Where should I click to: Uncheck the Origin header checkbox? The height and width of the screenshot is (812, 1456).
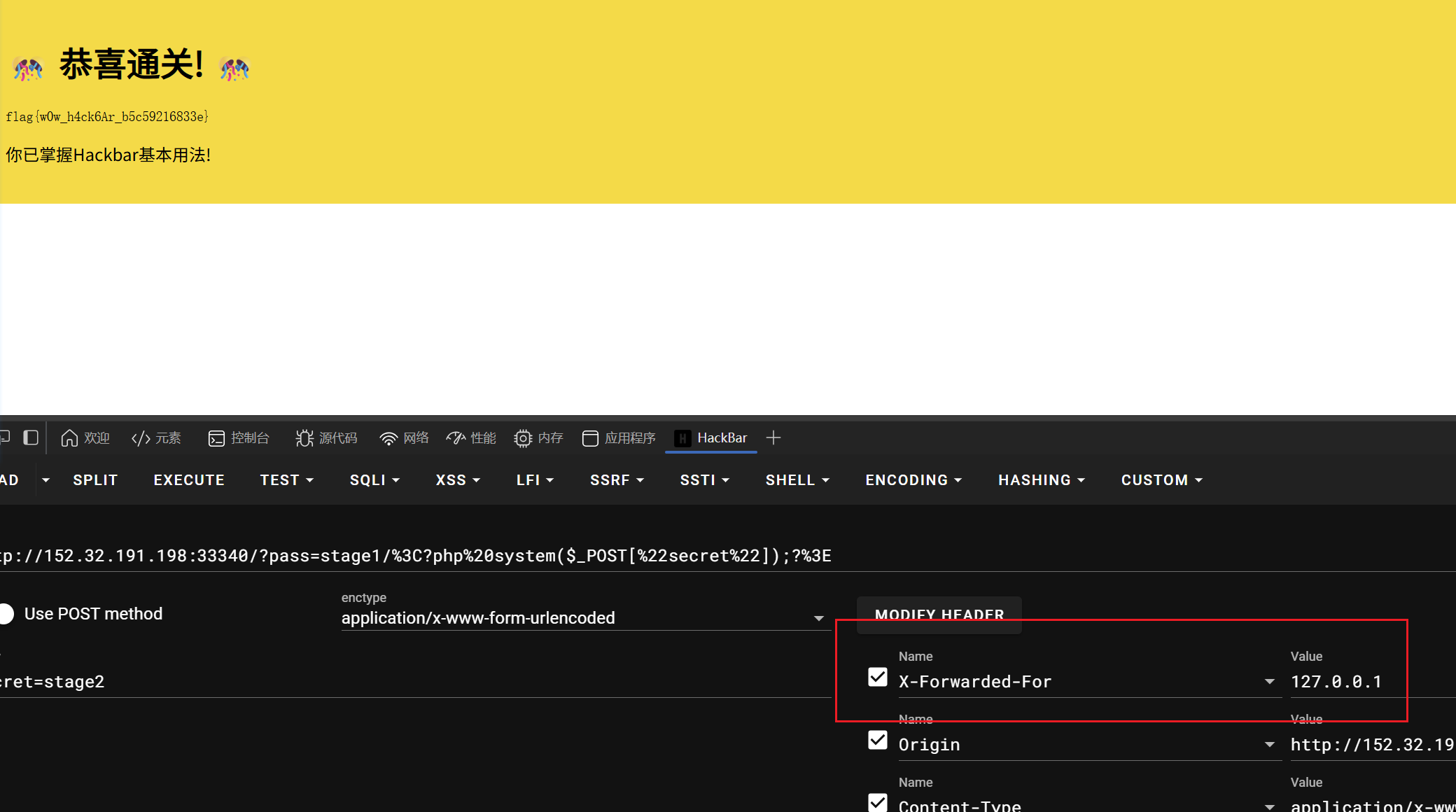(x=878, y=740)
